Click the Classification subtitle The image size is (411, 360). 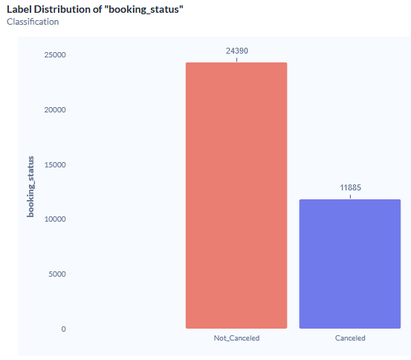(x=33, y=22)
